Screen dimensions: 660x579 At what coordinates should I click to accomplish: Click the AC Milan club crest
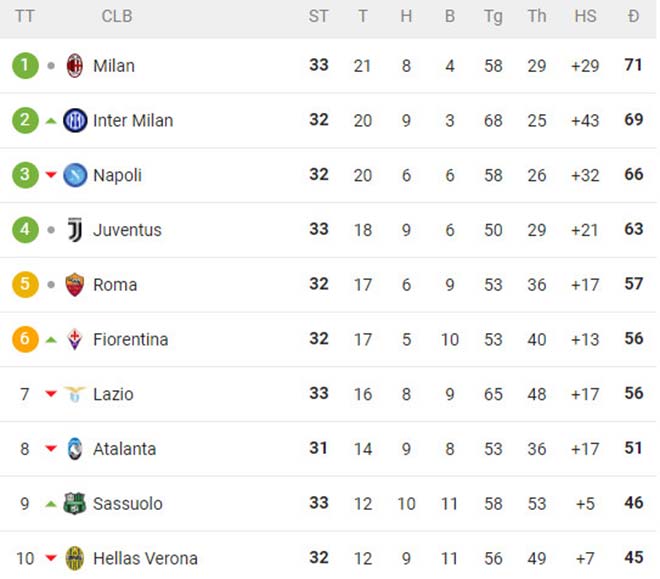pyautogui.click(x=75, y=66)
